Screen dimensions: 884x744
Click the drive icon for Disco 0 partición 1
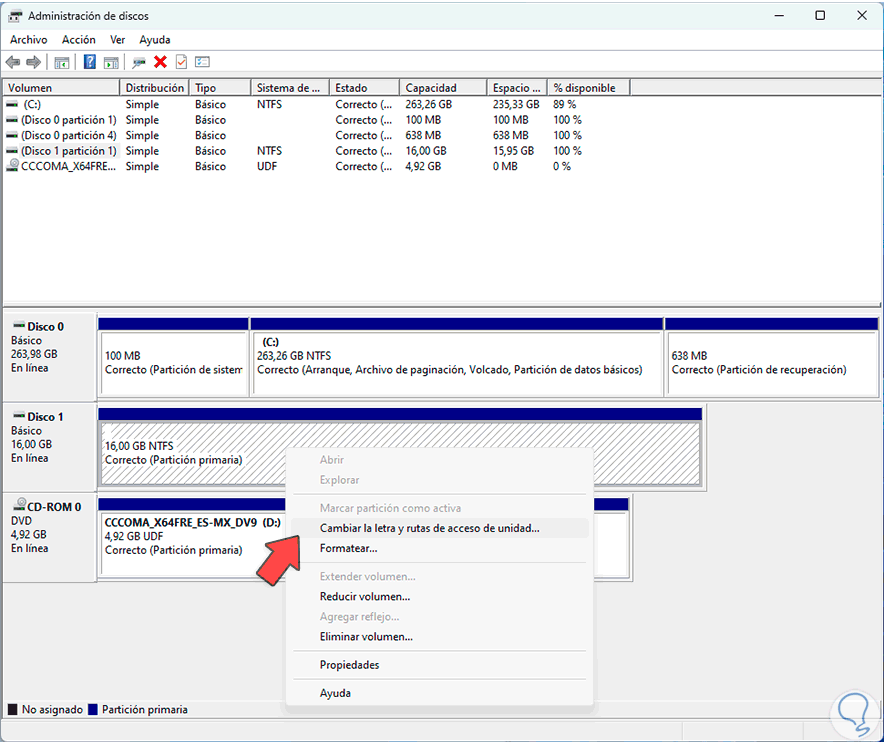tap(12, 120)
